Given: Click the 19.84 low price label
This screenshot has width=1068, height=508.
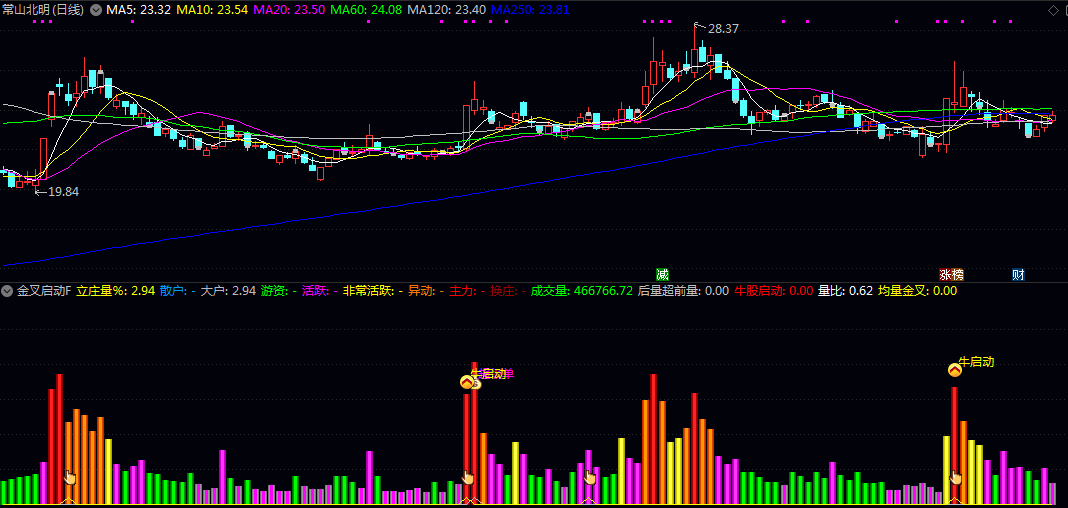Looking at the screenshot, I should pos(63,192).
